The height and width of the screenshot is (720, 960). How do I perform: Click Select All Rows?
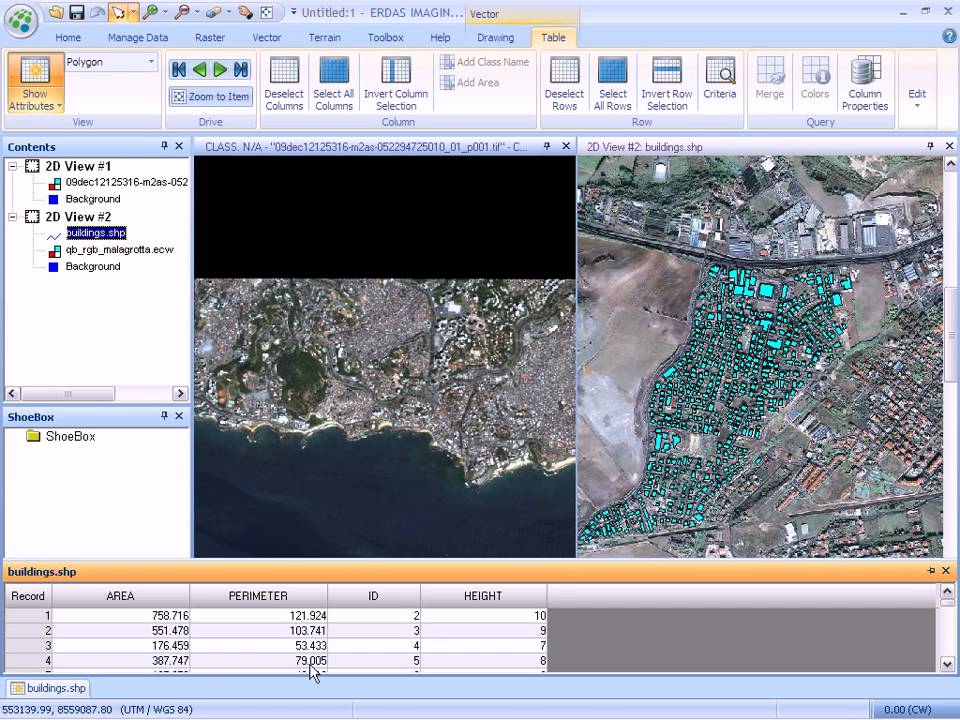point(613,83)
